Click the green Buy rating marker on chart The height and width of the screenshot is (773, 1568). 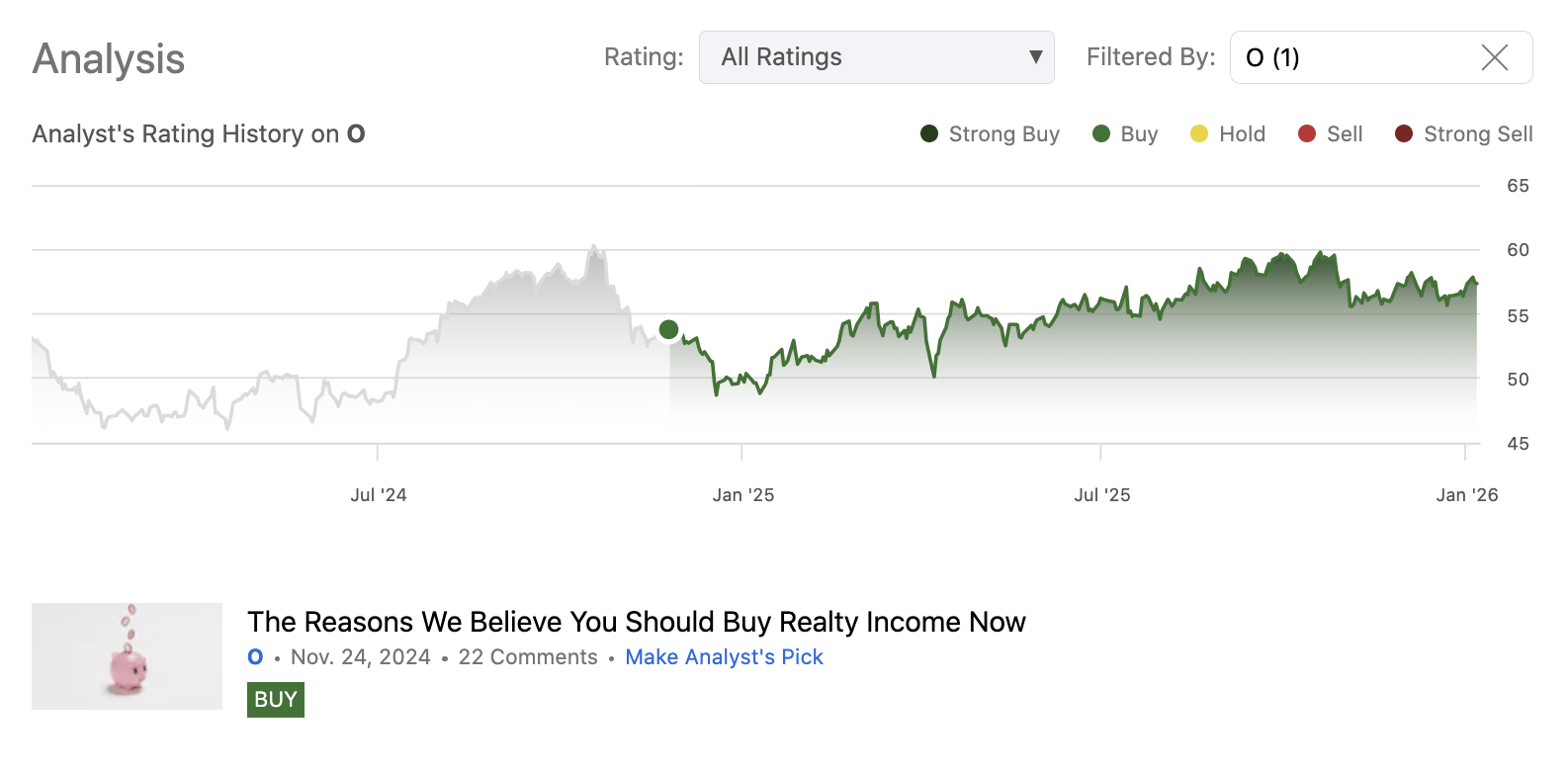click(x=669, y=329)
